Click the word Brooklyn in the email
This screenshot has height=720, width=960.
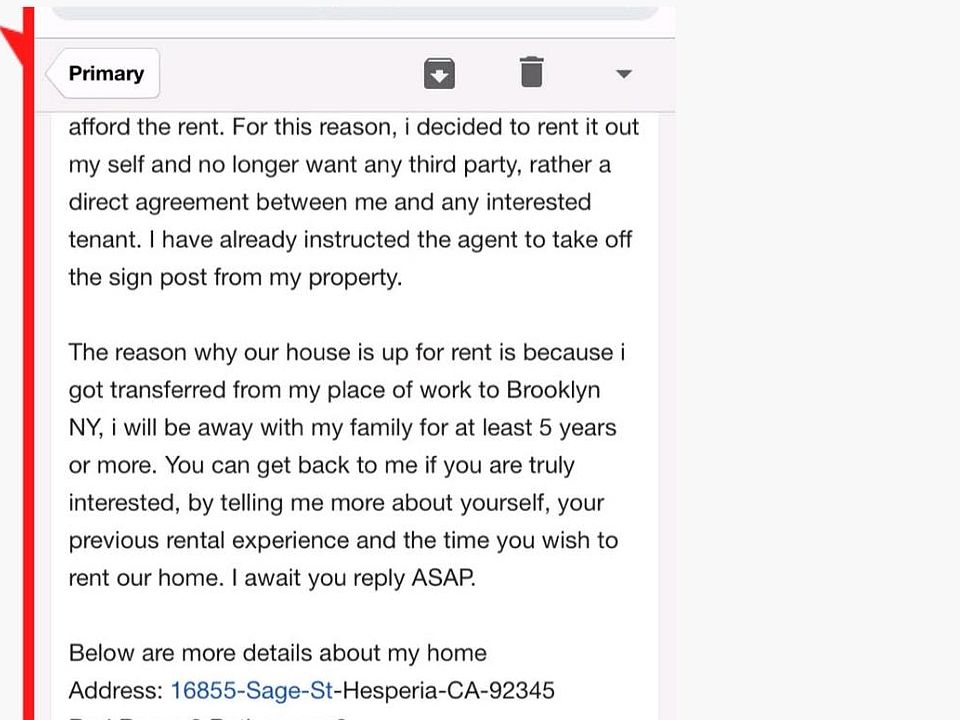tap(553, 390)
